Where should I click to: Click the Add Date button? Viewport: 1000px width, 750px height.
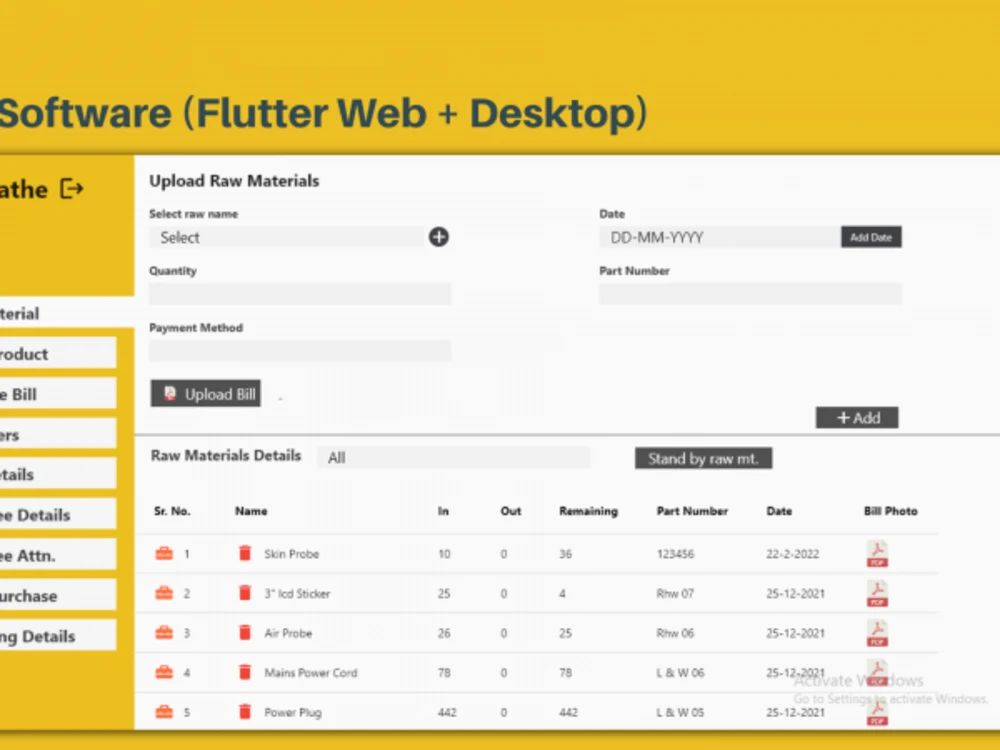tap(871, 237)
